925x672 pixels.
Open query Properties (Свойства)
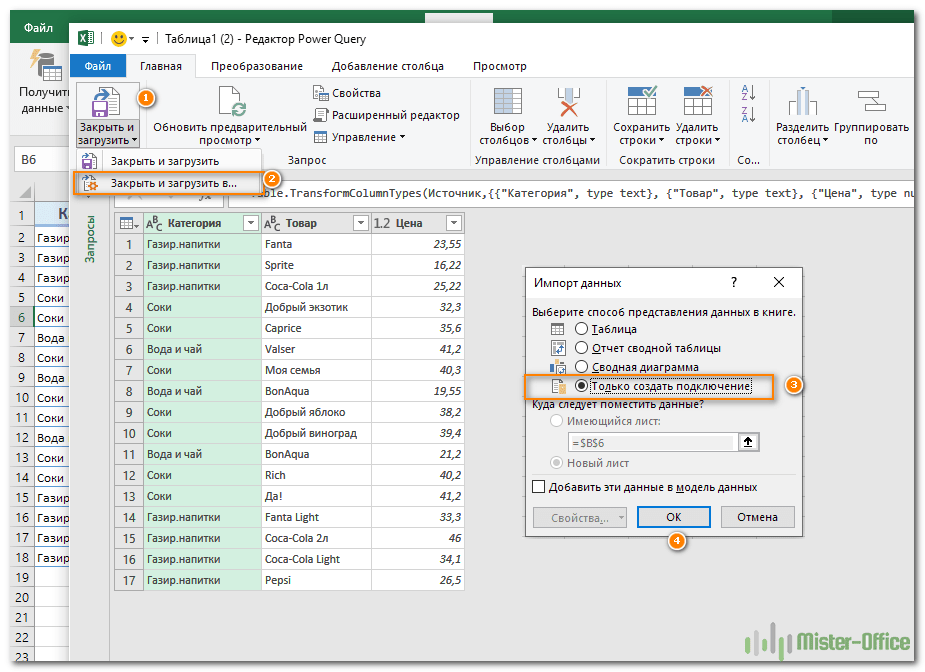[348, 93]
